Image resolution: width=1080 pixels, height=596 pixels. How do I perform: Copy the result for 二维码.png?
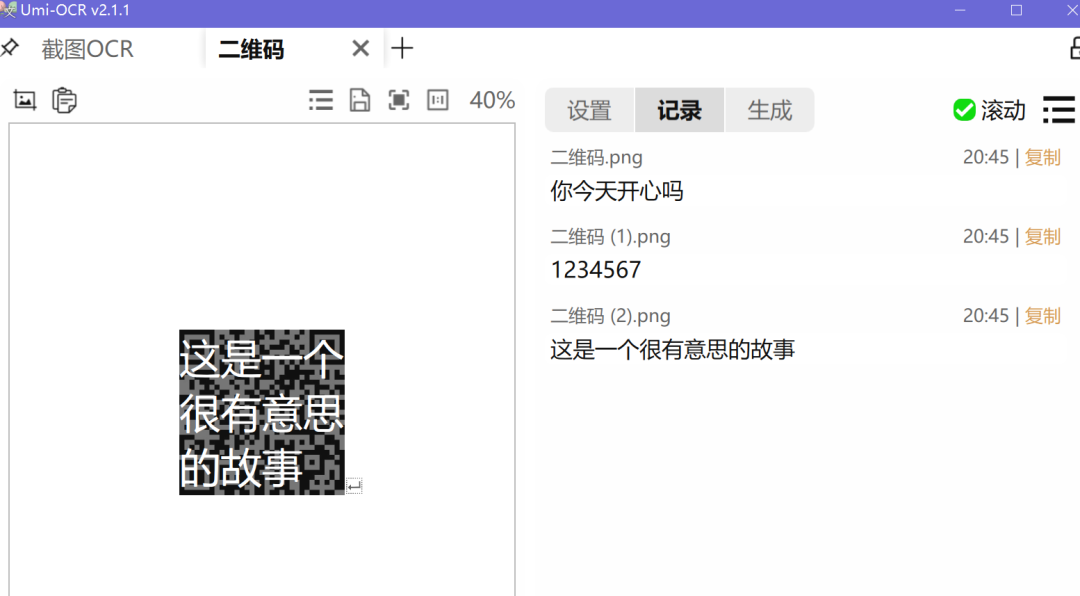pyautogui.click(x=1043, y=157)
